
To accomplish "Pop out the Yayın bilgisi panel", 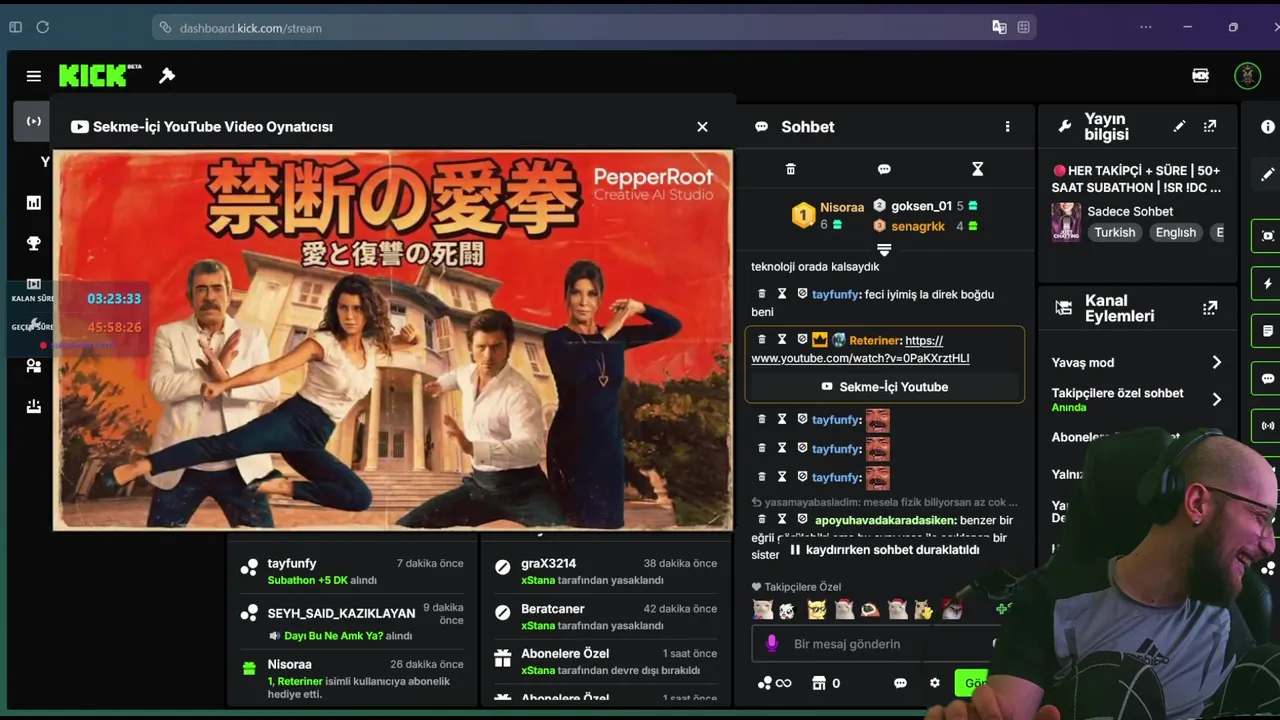I will (x=1210, y=126).
